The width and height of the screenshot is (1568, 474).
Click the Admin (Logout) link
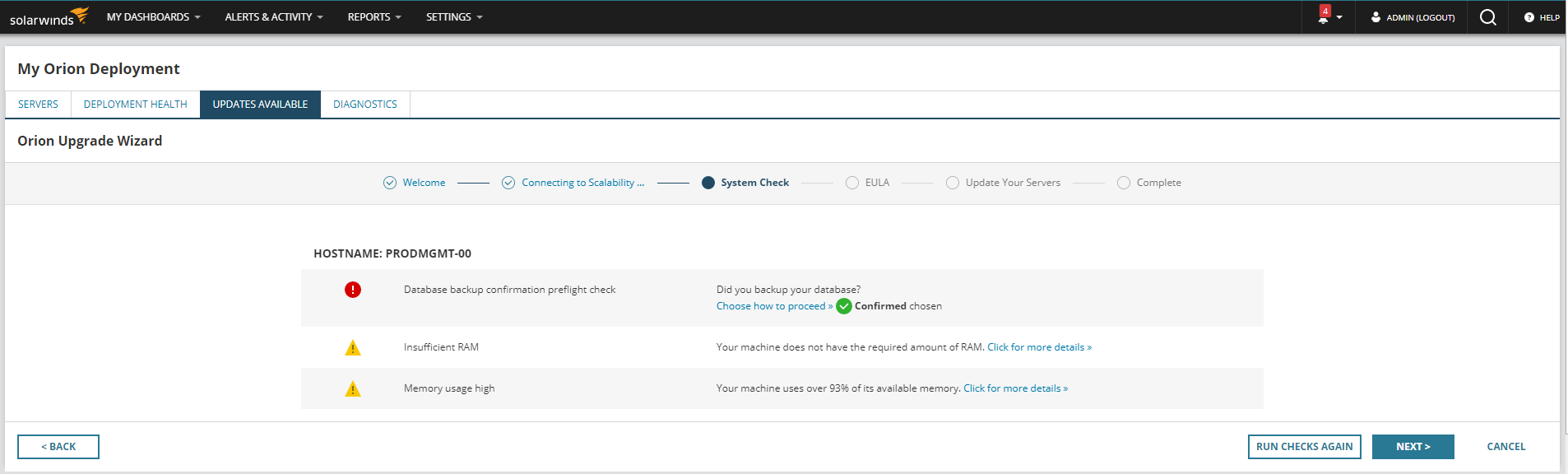click(x=1420, y=17)
